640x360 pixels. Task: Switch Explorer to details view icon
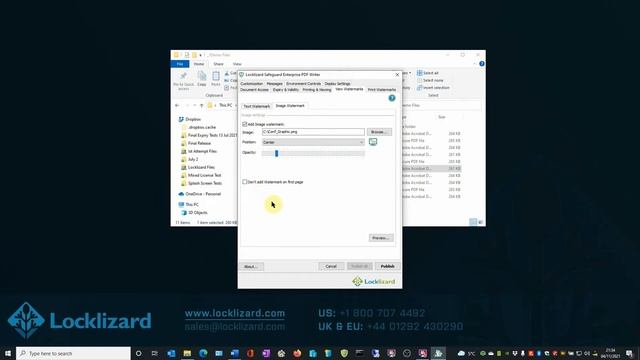[x=473, y=222]
